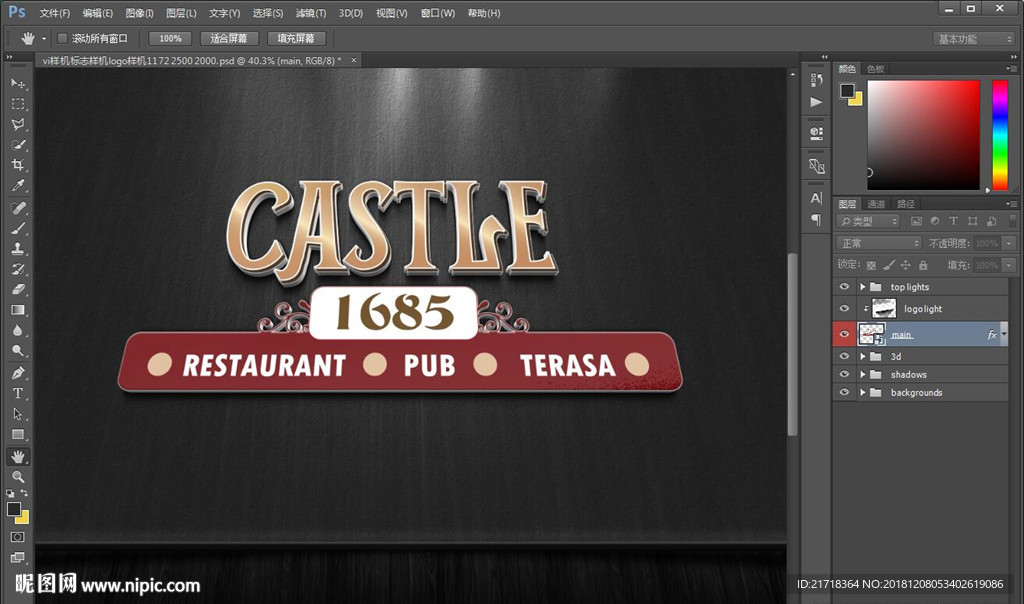
Task: Switch to the 通道 channels tab
Action: pyautogui.click(x=876, y=204)
